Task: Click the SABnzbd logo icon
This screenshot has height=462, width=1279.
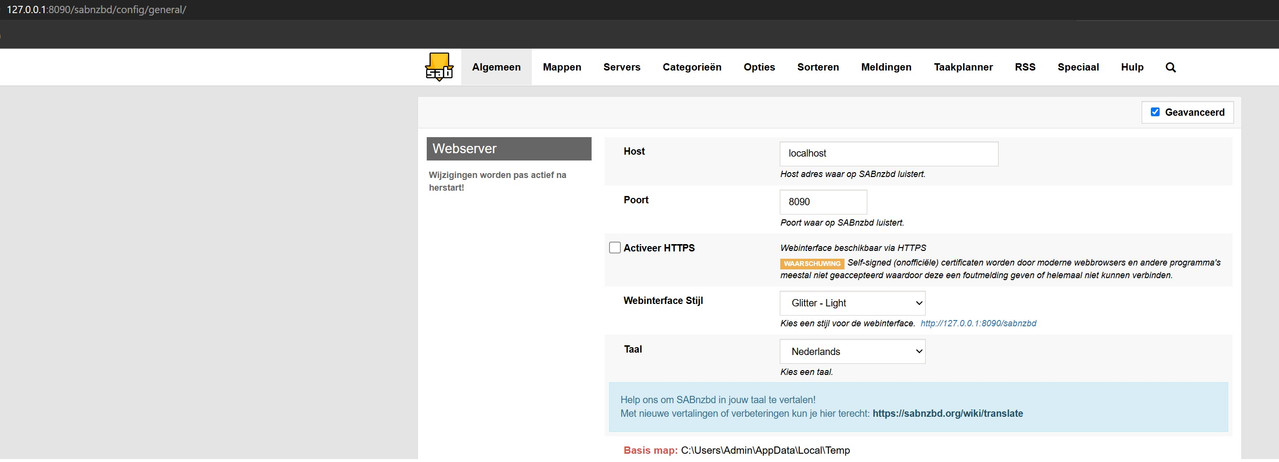Action: coord(438,67)
